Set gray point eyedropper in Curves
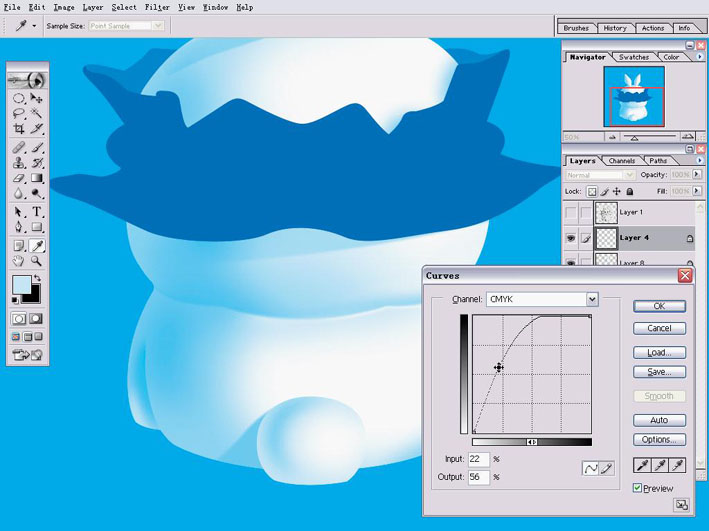Viewport: 709px width, 531px height. pos(660,465)
